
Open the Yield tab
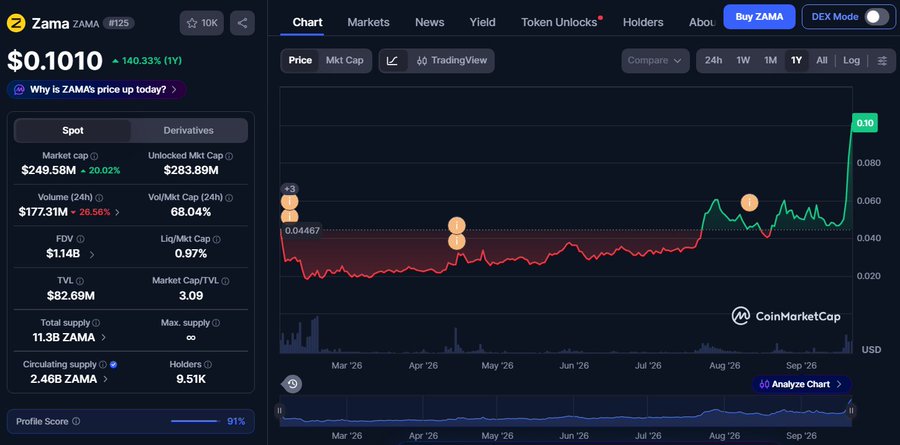point(483,22)
